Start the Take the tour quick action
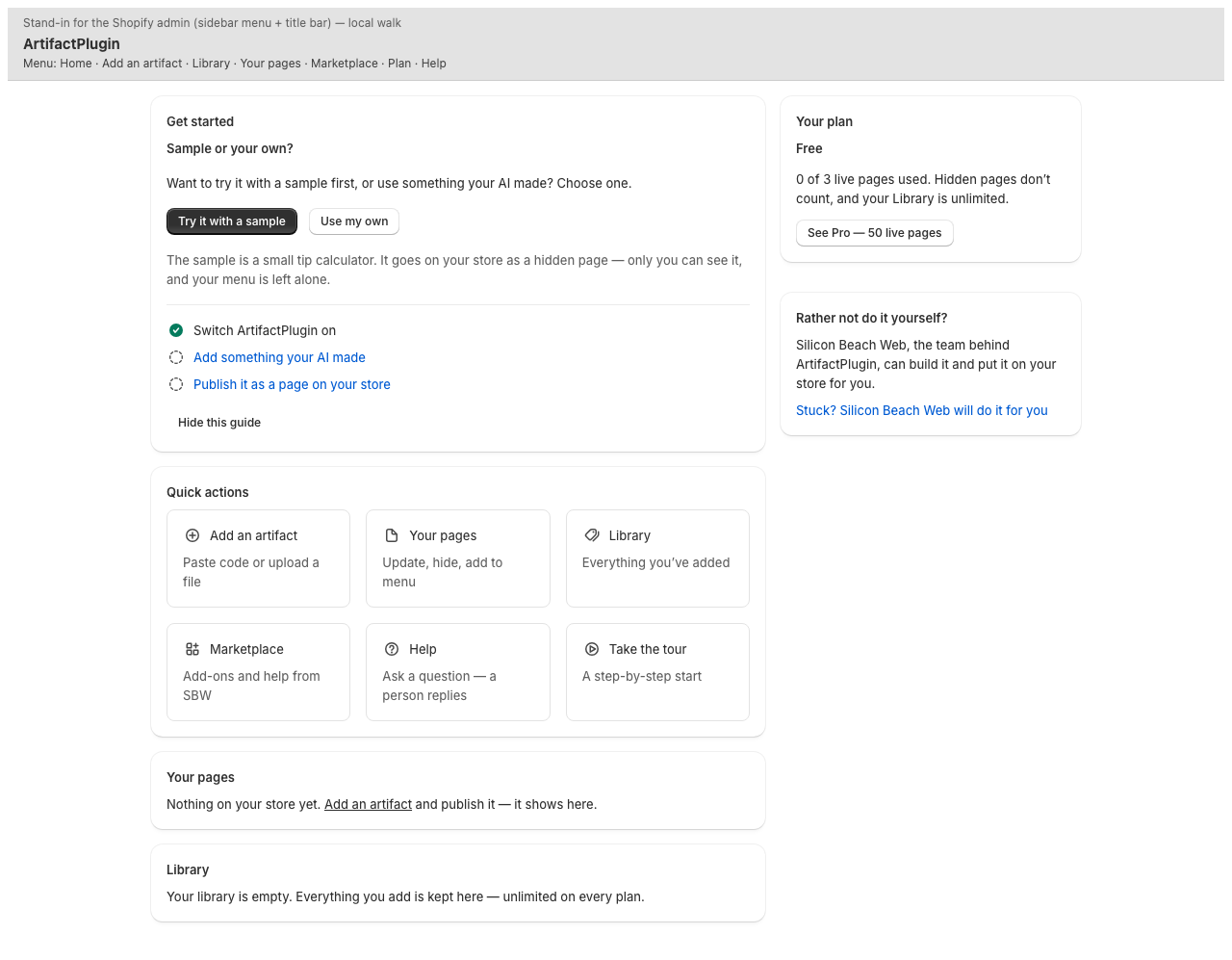 tap(657, 672)
